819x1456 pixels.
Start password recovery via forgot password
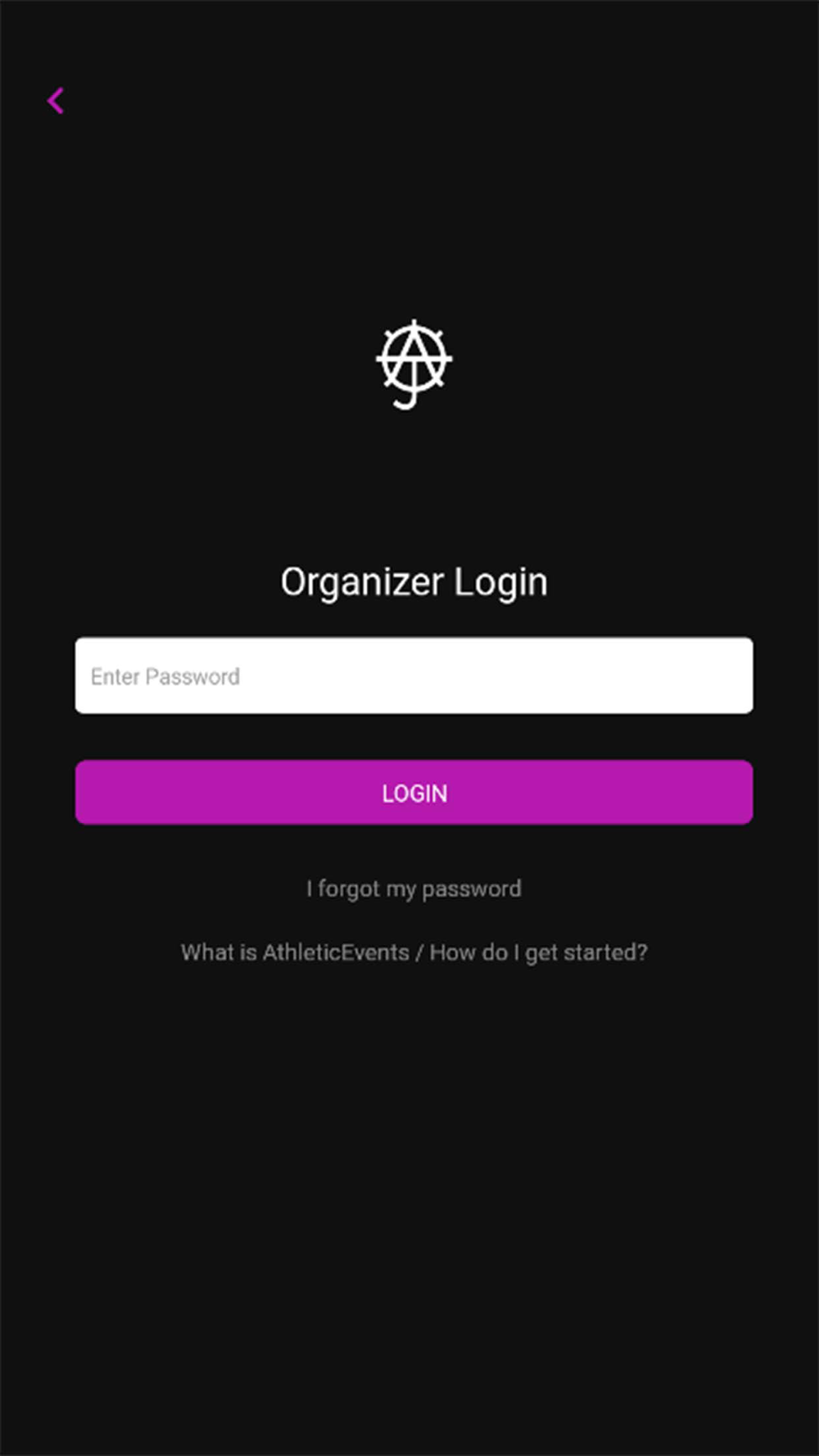(x=414, y=889)
